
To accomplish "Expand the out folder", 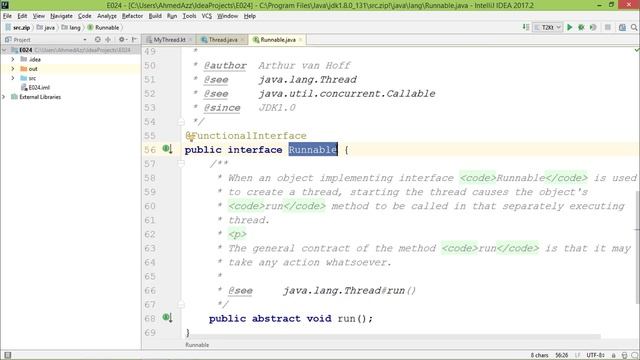I will point(13,69).
